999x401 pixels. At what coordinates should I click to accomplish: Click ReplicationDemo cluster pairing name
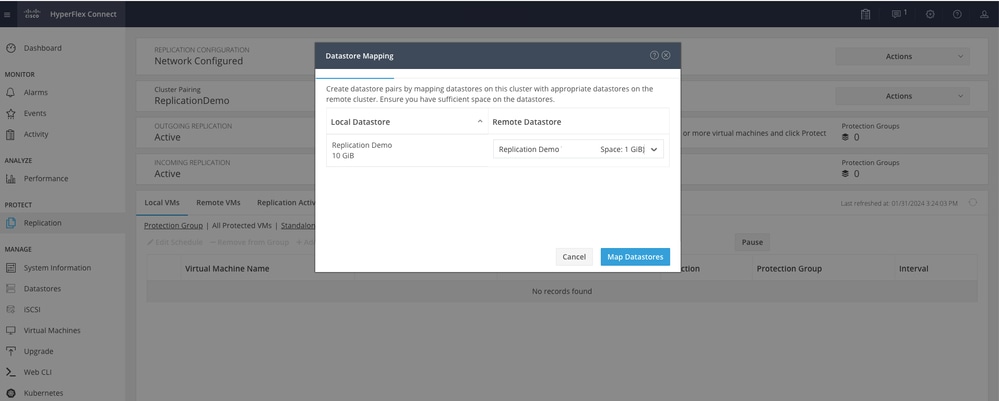coord(192,101)
